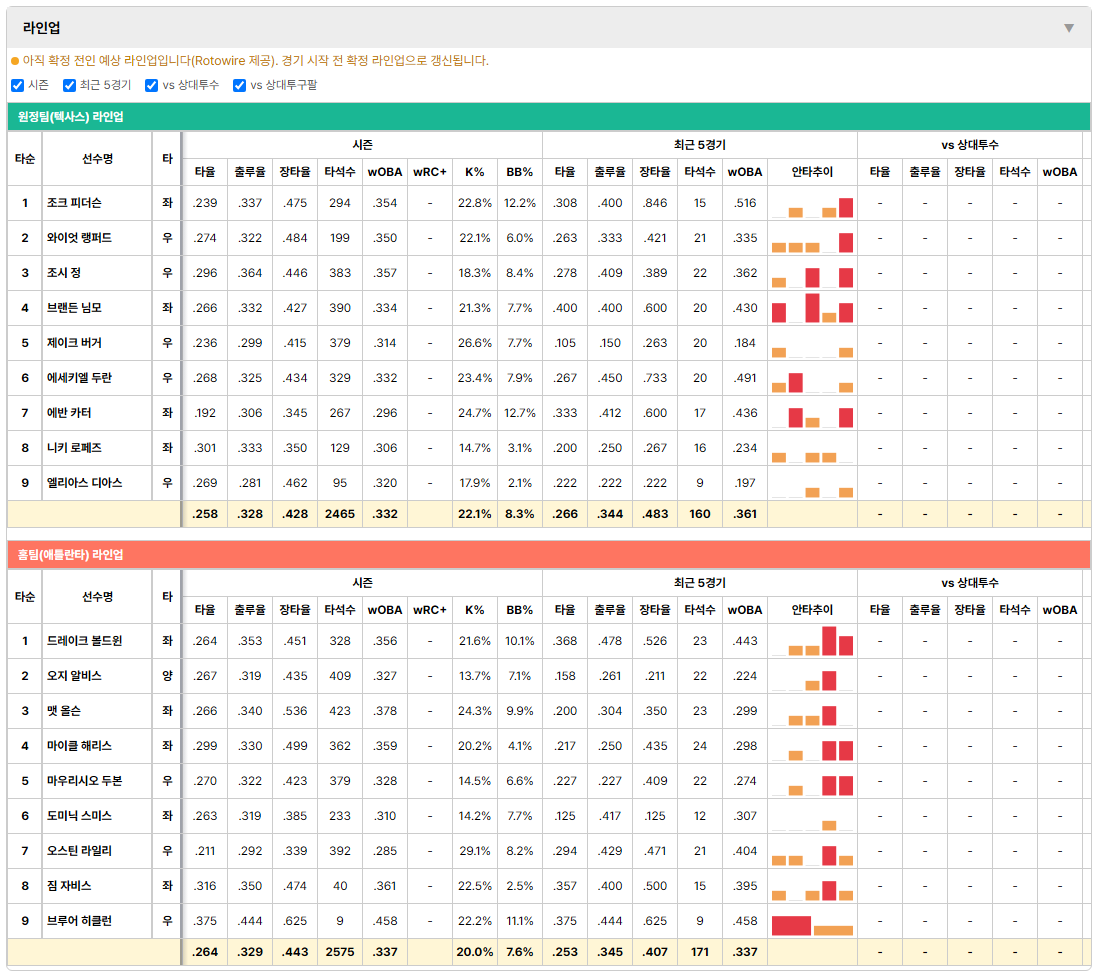Click the 안타추이 header in Atlanta table
The image size is (1098, 977).
812,610
